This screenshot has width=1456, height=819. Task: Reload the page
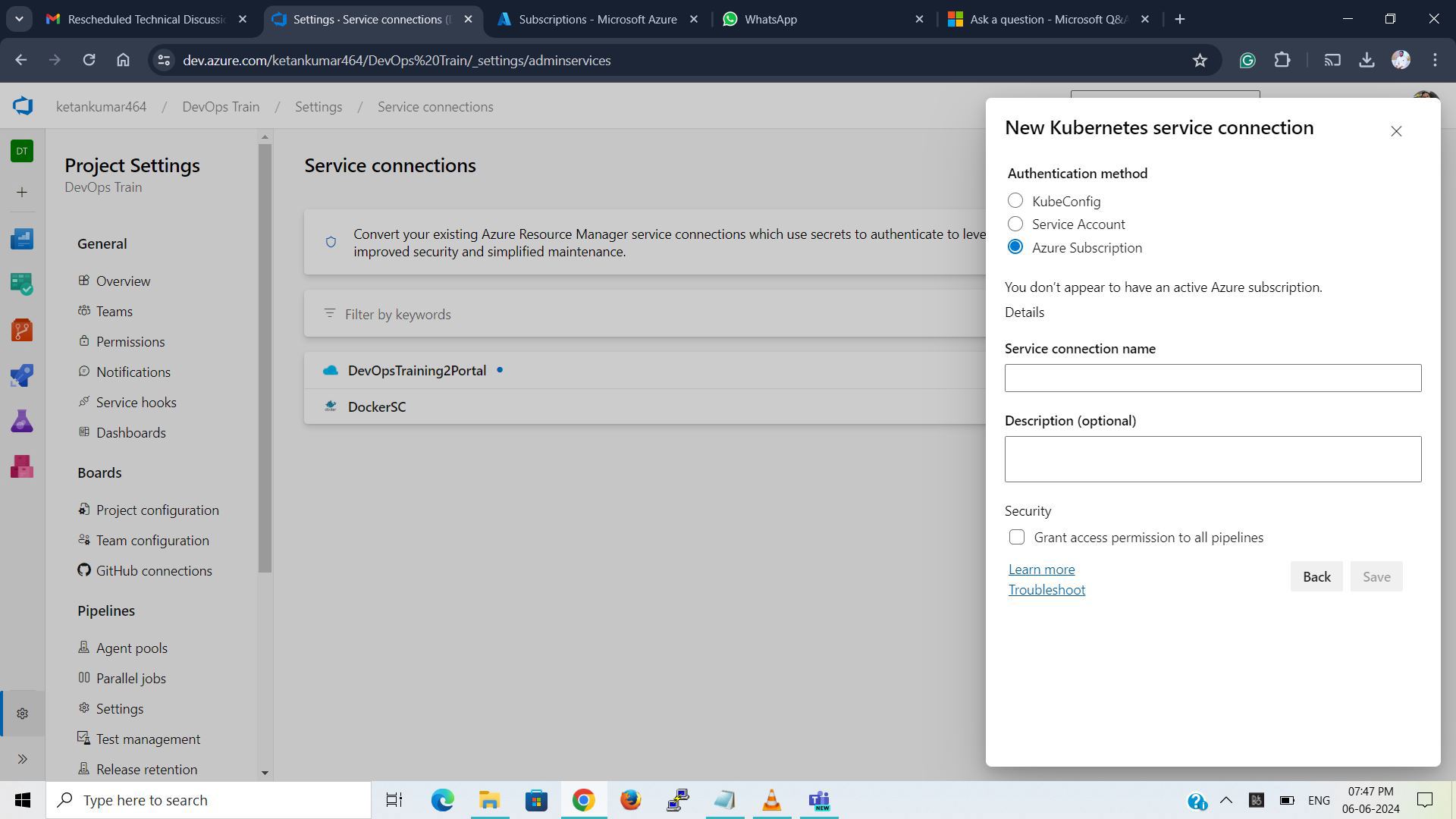pyautogui.click(x=89, y=60)
